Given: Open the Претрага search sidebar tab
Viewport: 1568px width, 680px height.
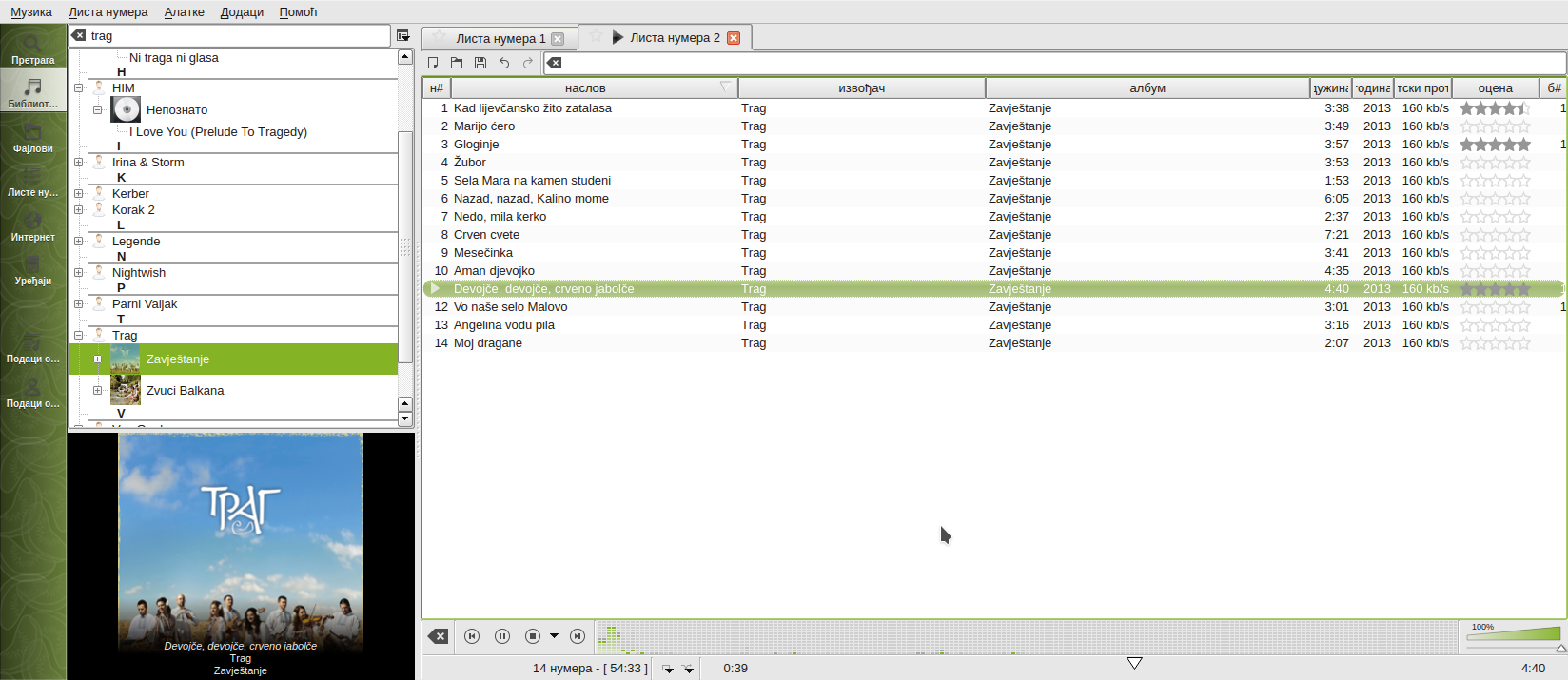Looking at the screenshot, I should pos(33,48).
